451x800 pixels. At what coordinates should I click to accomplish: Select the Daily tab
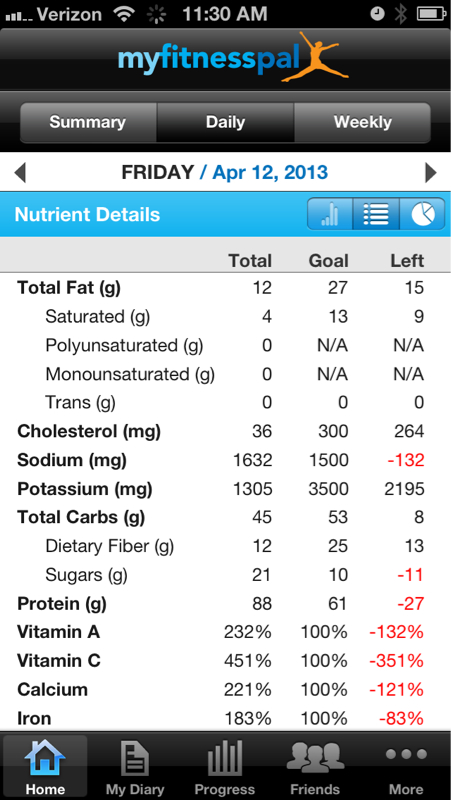tap(225, 122)
